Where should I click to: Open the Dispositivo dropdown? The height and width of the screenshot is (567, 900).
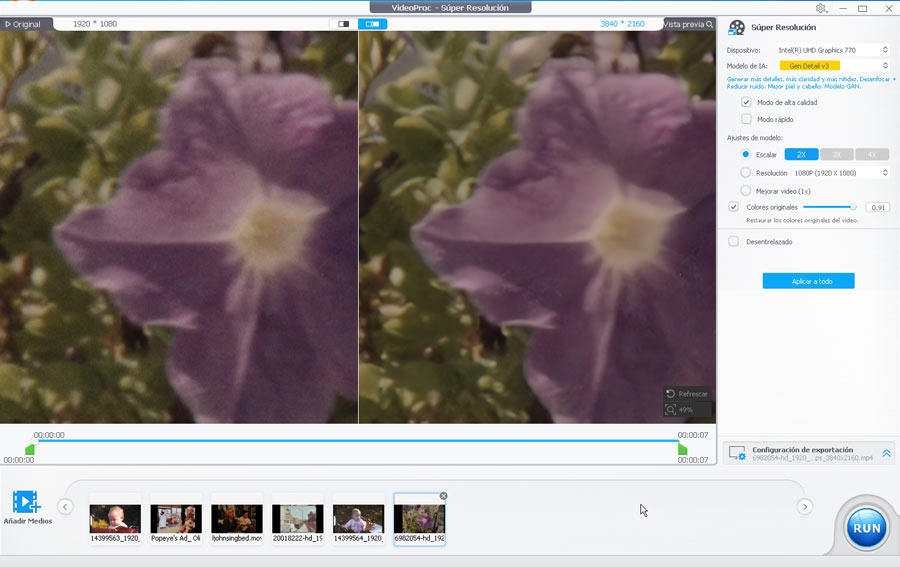(x=833, y=50)
